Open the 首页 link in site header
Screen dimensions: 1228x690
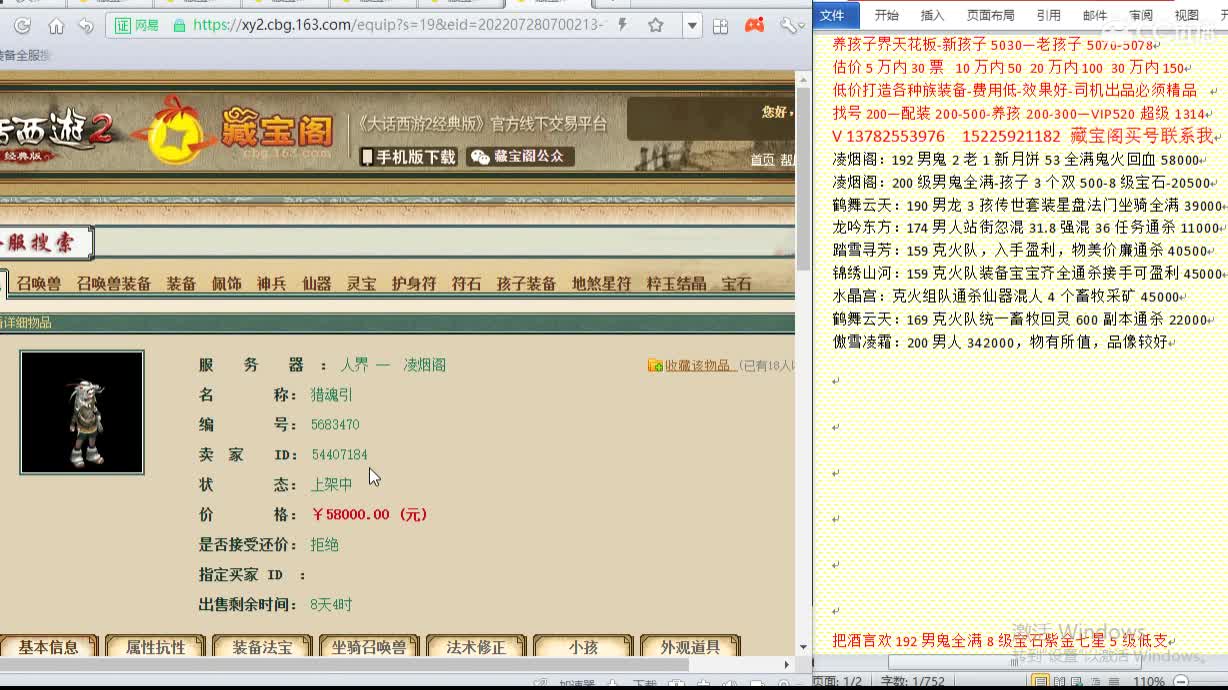pyautogui.click(x=762, y=159)
